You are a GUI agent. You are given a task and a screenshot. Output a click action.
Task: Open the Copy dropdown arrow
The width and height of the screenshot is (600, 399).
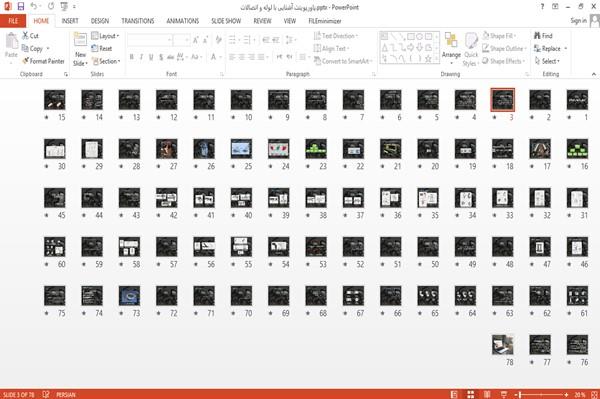pos(48,49)
